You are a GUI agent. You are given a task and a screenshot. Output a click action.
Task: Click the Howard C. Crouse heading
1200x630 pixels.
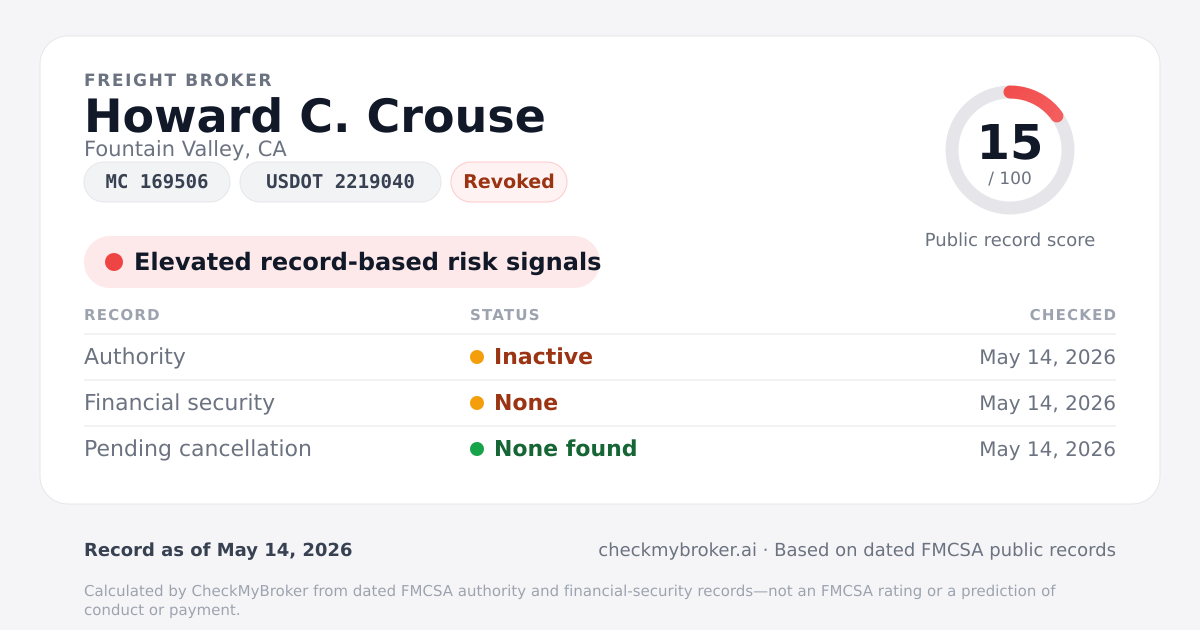pyautogui.click(x=315, y=116)
